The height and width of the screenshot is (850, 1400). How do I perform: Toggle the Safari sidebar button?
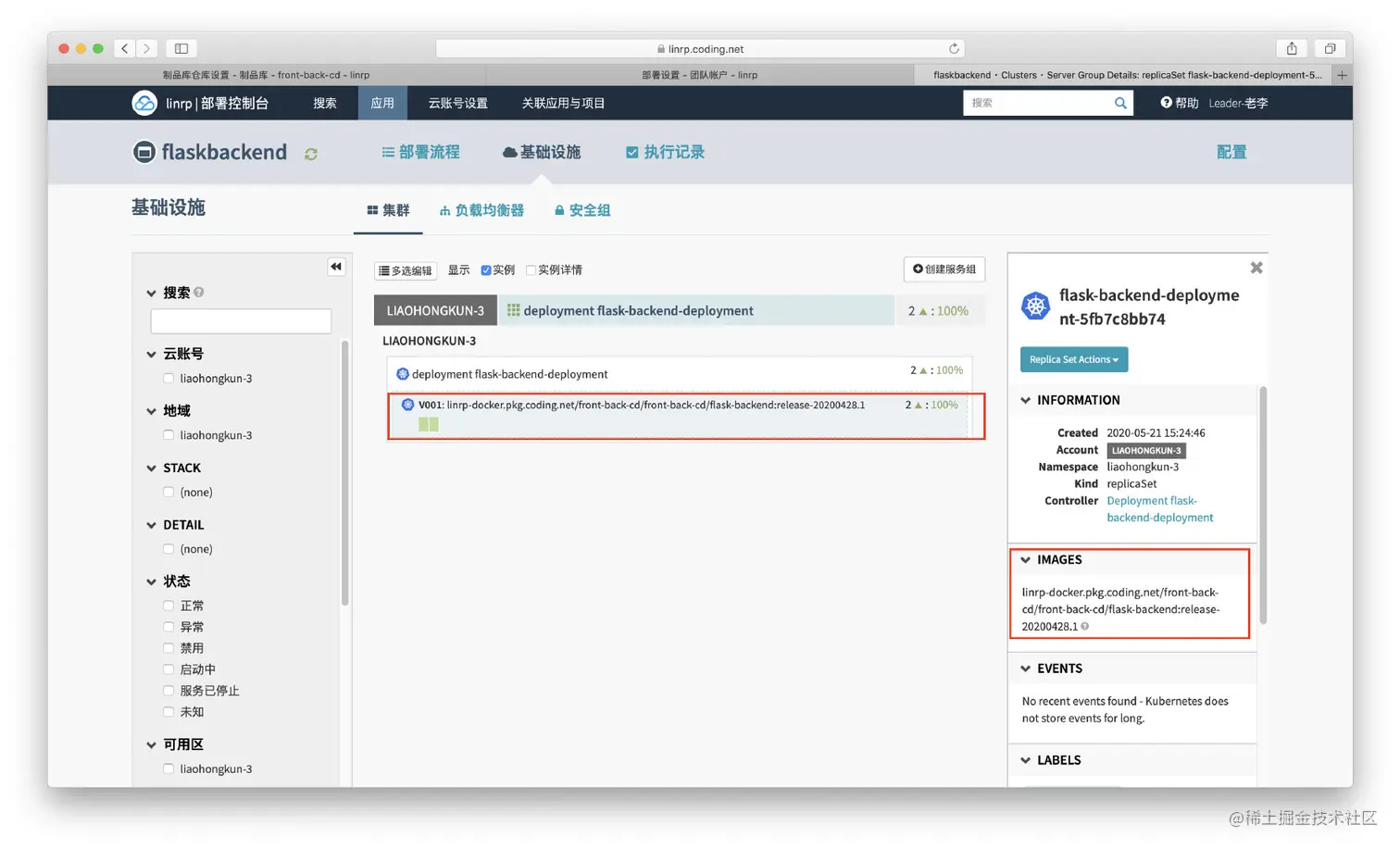coord(181,48)
